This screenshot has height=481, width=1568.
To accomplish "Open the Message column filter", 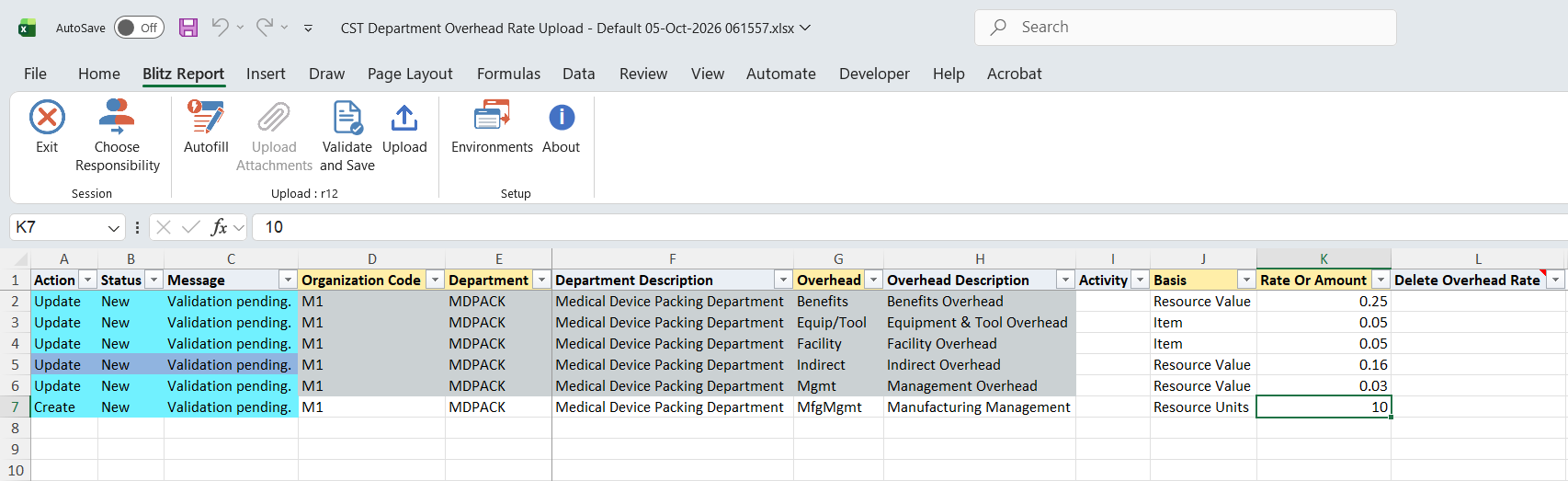I will pyautogui.click(x=288, y=280).
